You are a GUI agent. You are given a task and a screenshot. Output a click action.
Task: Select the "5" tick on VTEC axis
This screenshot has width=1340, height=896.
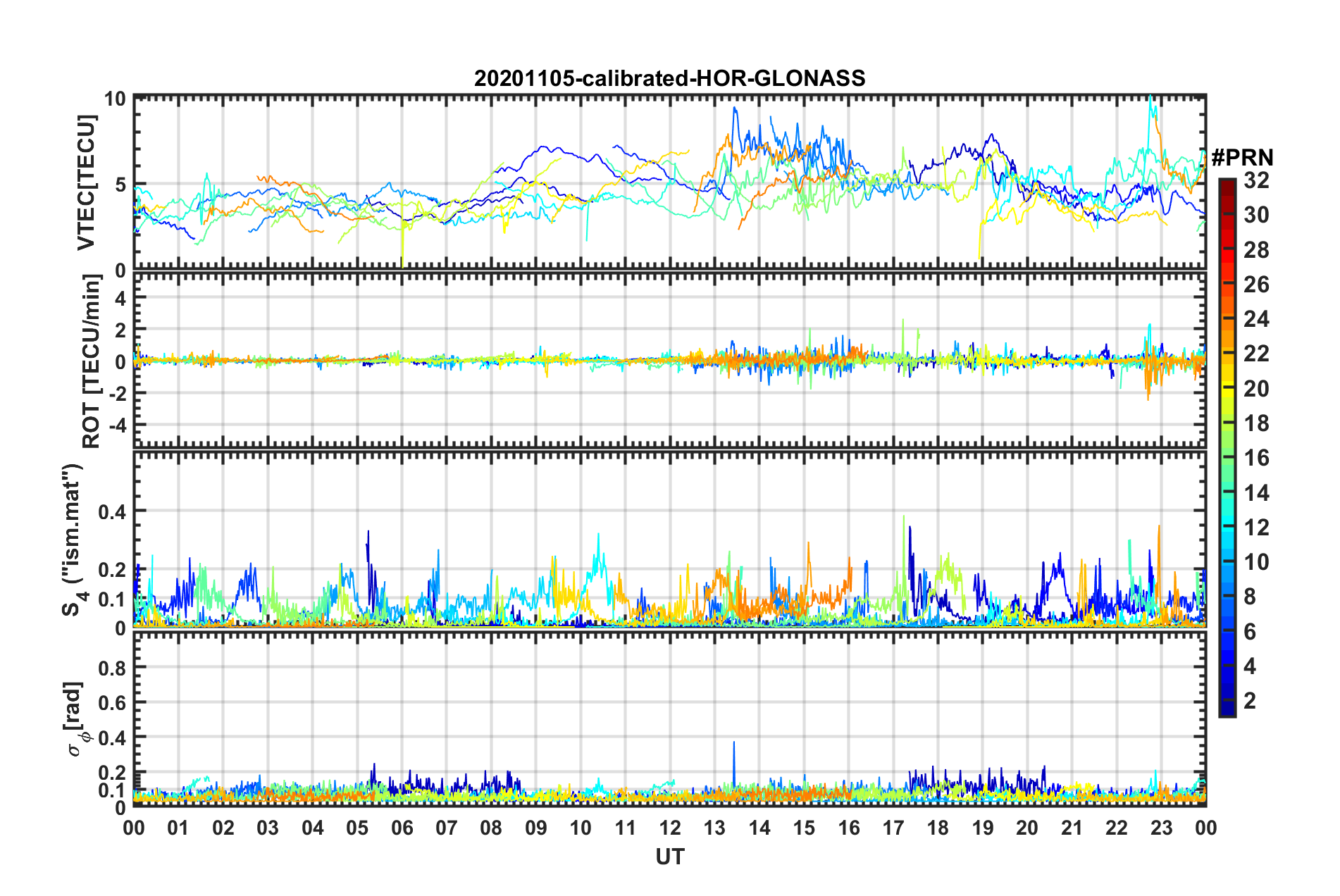point(120,185)
